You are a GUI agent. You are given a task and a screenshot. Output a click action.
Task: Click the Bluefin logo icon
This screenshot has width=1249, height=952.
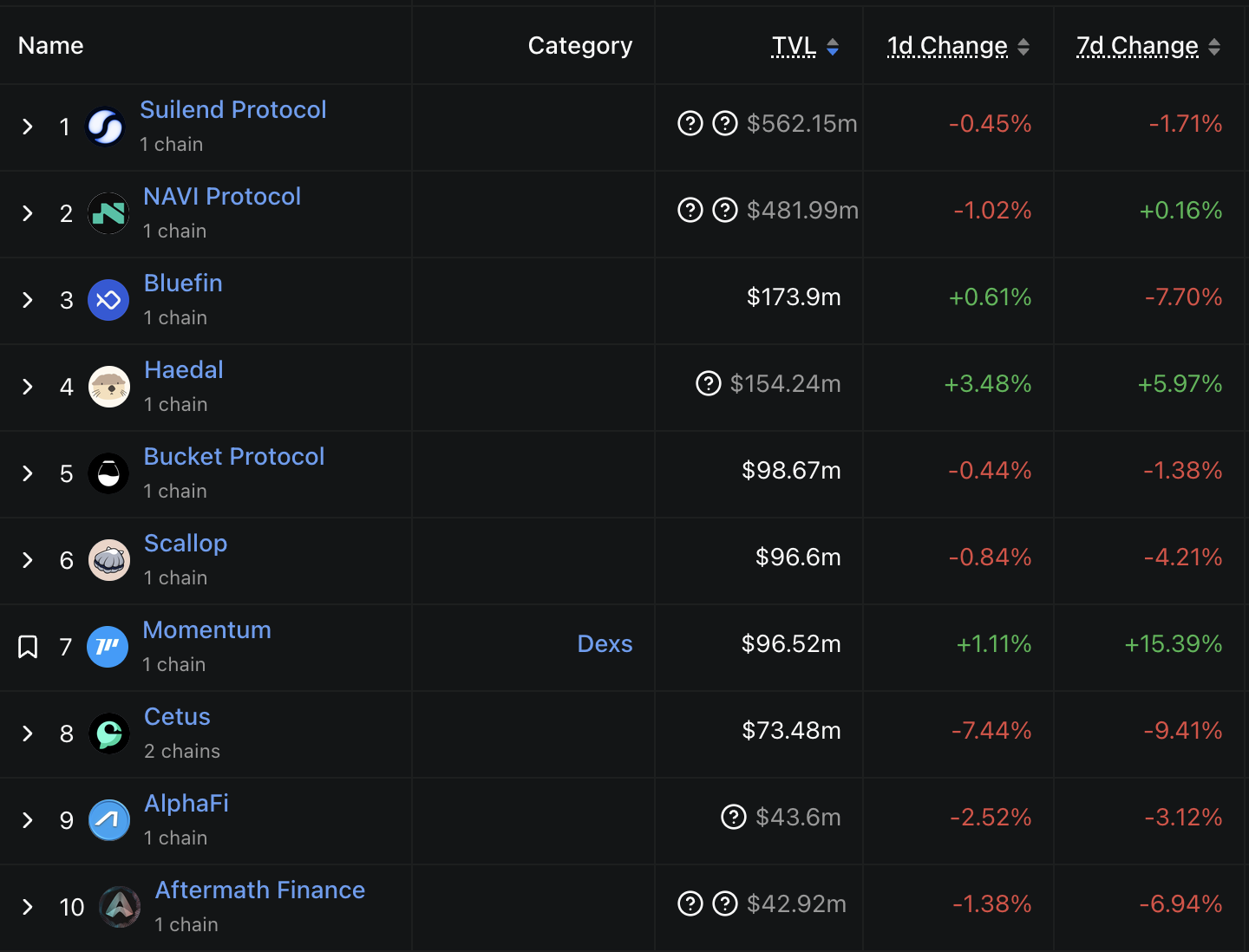coord(108,300)
